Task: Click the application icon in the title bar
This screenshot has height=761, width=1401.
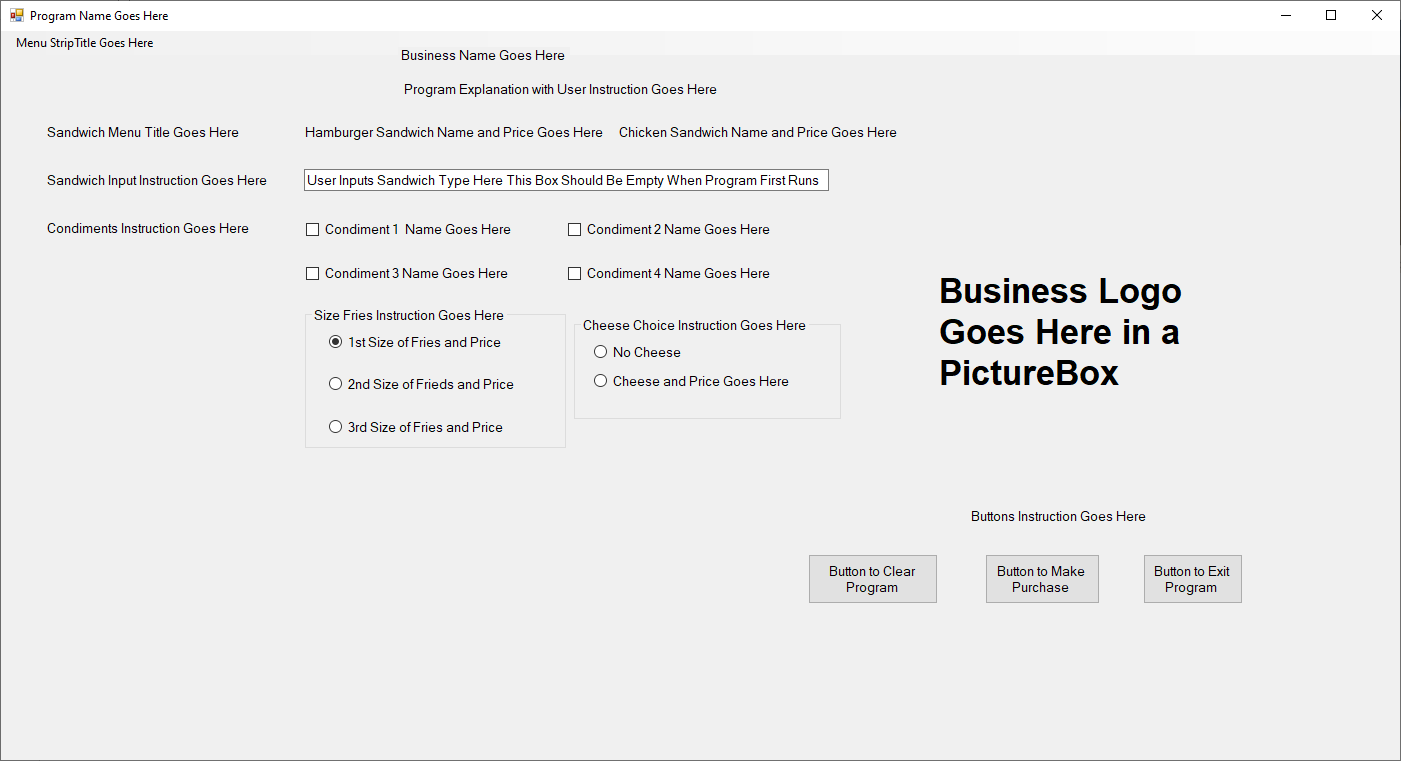Action: point(17,15)
